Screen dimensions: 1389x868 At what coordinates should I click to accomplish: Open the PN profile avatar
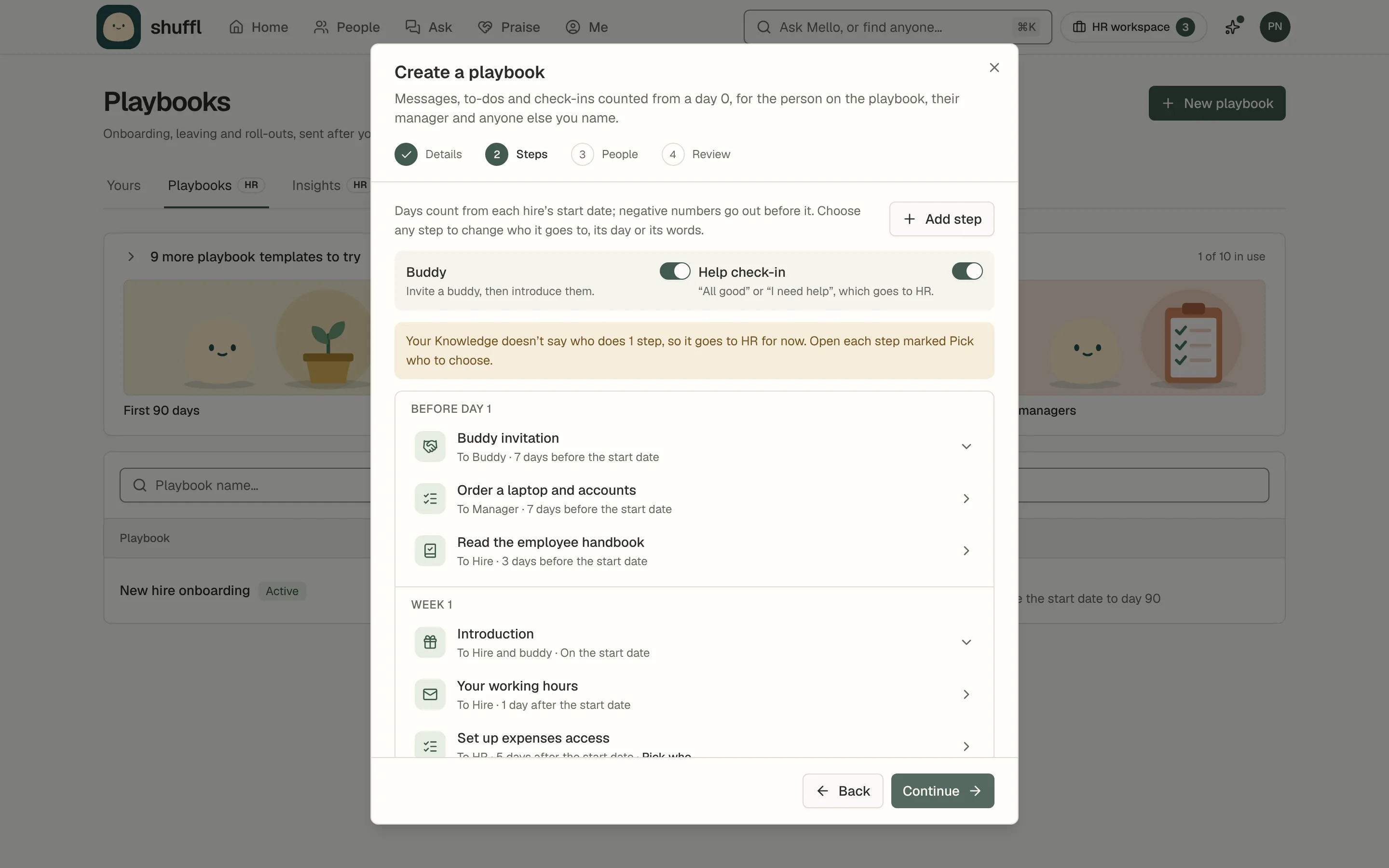[1274, 27]
